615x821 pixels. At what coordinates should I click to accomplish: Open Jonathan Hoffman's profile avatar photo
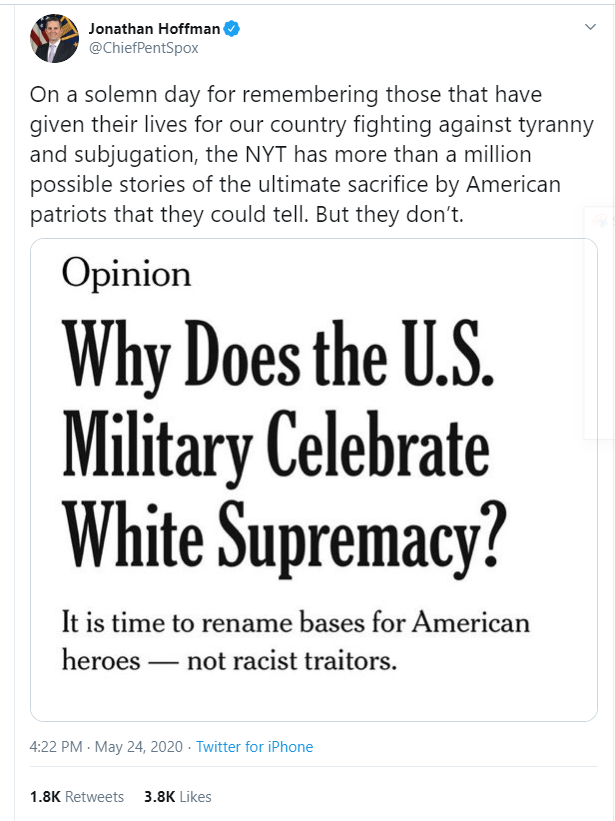point(54,38)
